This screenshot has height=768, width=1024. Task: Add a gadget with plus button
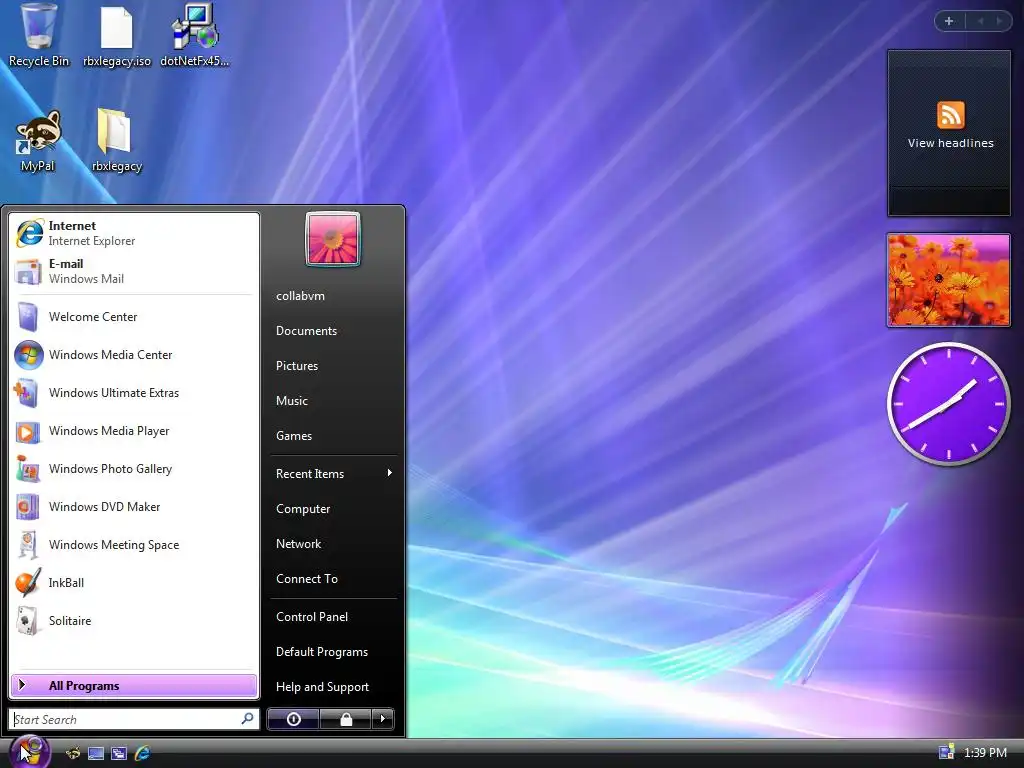click(x=949, y=21)
